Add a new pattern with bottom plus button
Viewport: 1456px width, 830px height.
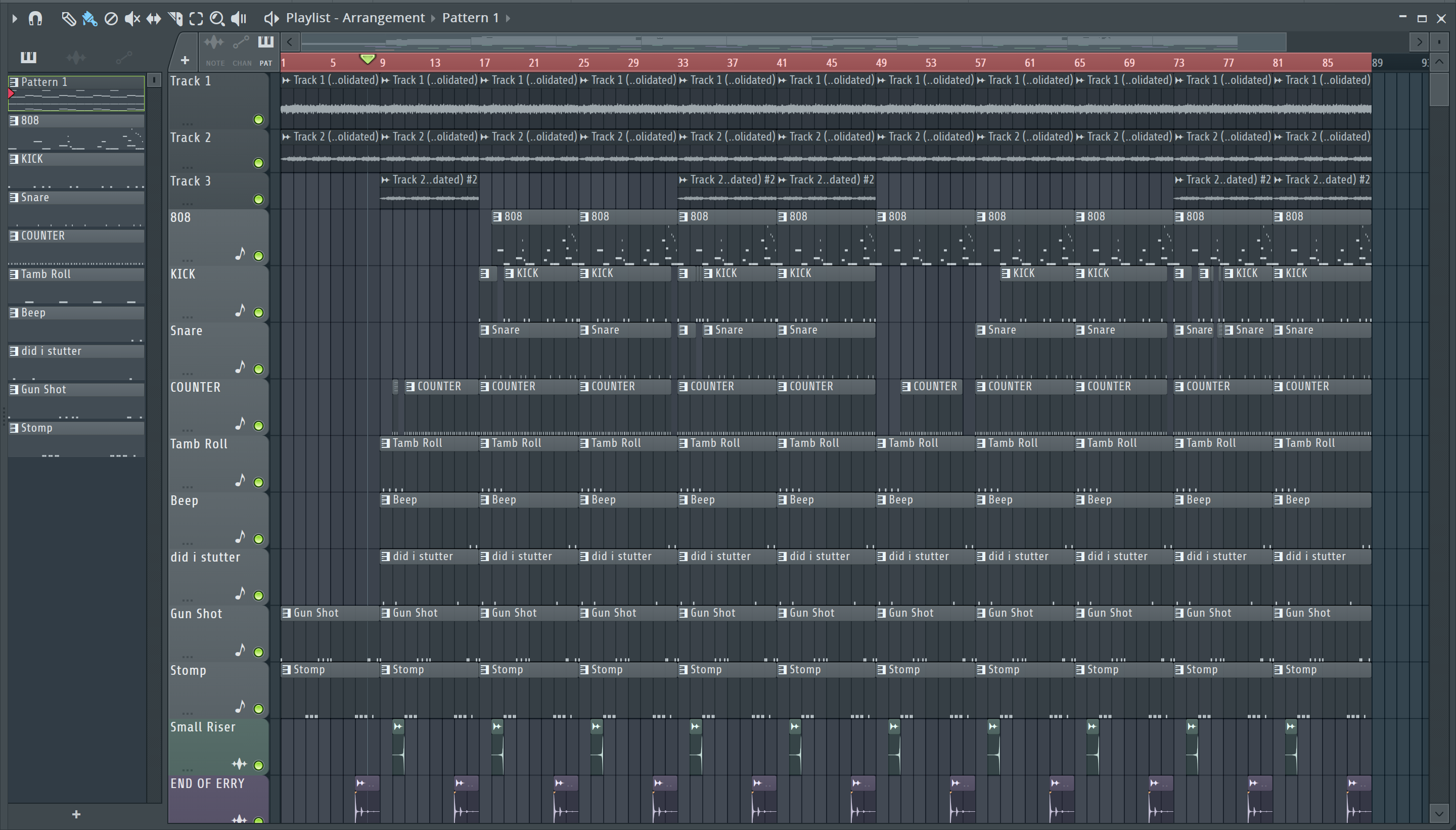coord(76,814)
